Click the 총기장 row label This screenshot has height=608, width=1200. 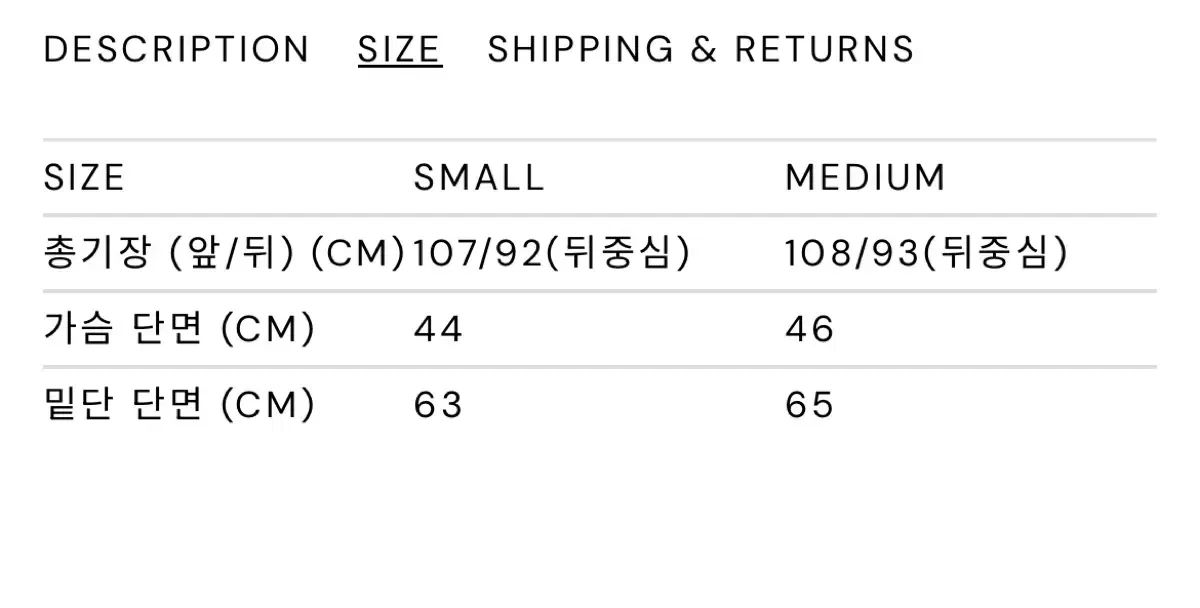pos(93,254)
